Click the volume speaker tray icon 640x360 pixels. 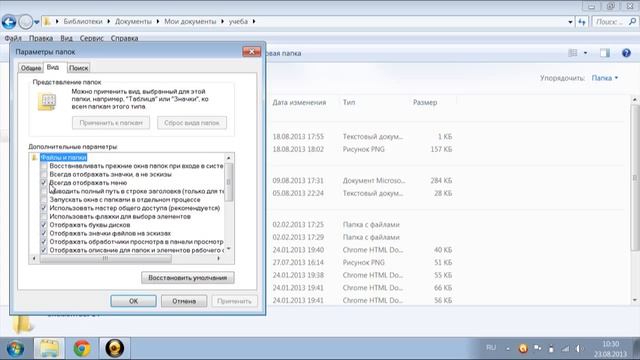click(x=580, y=349)
